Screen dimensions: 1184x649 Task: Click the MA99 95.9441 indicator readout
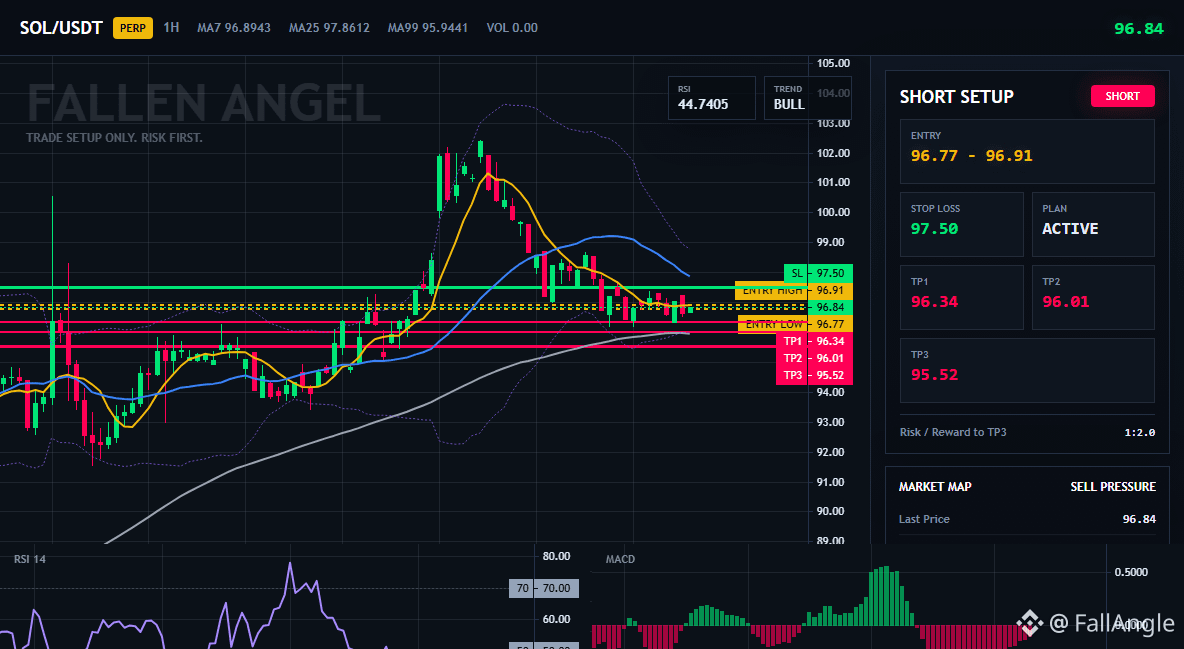[427, 28]
